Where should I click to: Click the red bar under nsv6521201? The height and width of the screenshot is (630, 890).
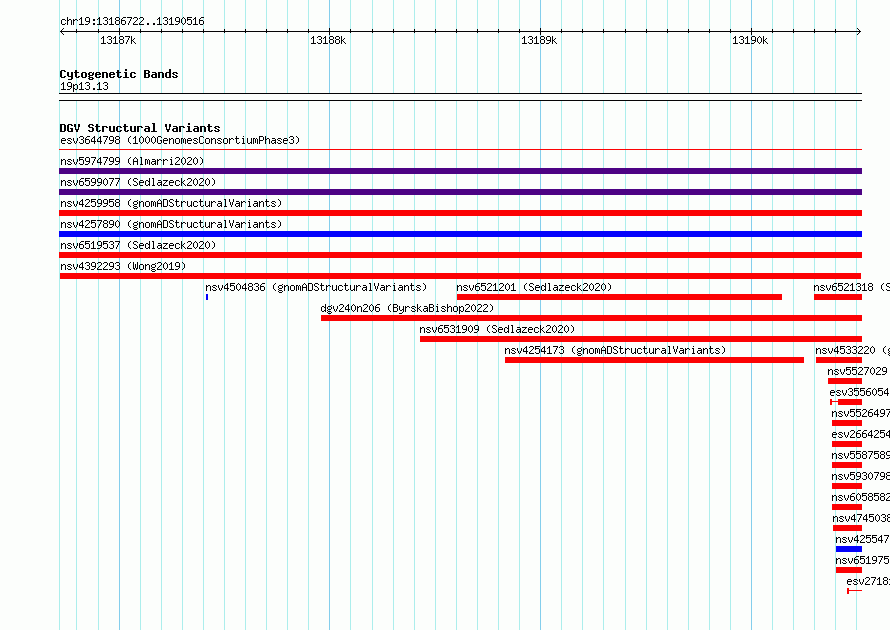point(619,297)
